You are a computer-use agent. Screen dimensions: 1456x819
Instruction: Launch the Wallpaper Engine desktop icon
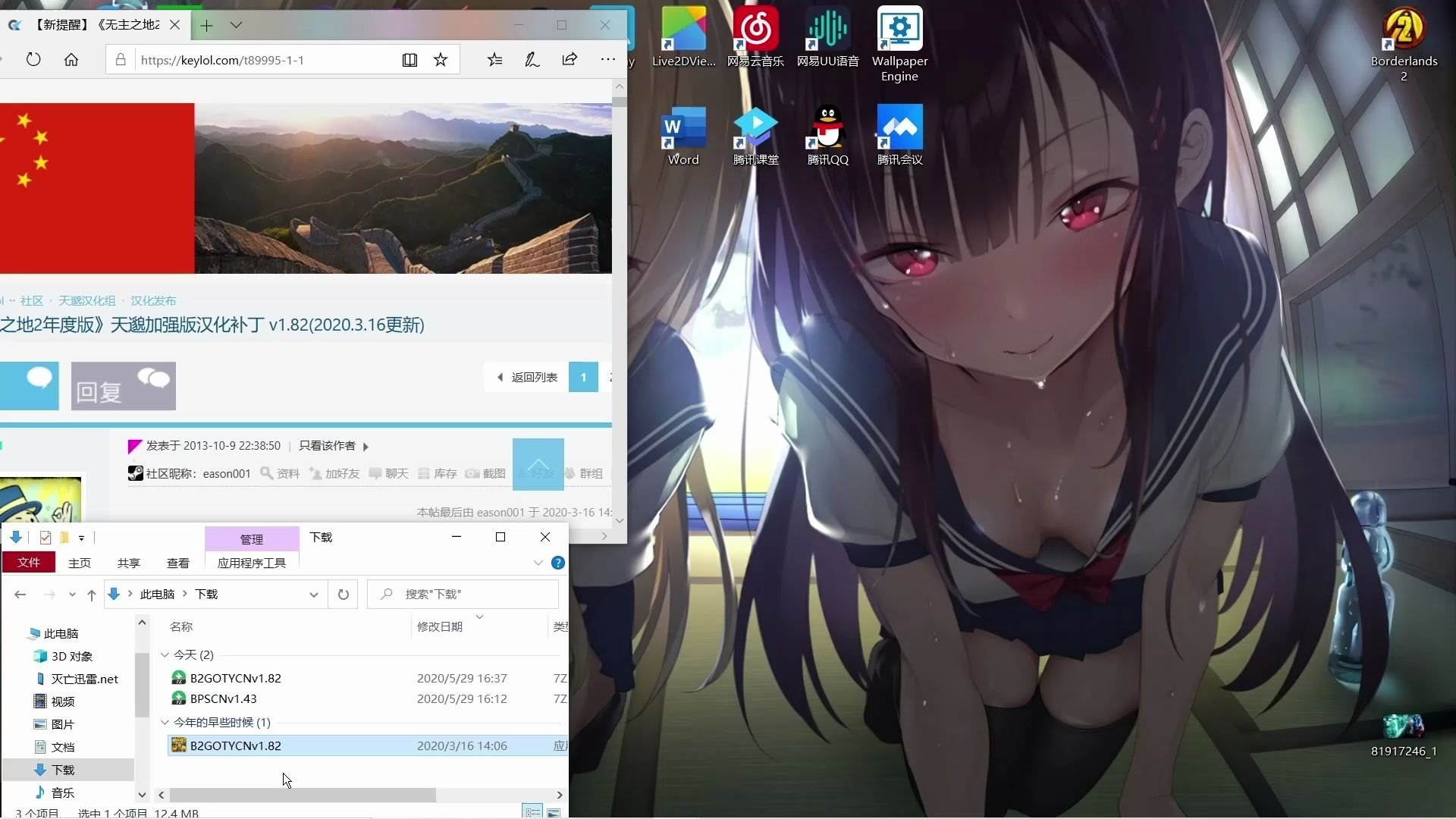(899, 44)
